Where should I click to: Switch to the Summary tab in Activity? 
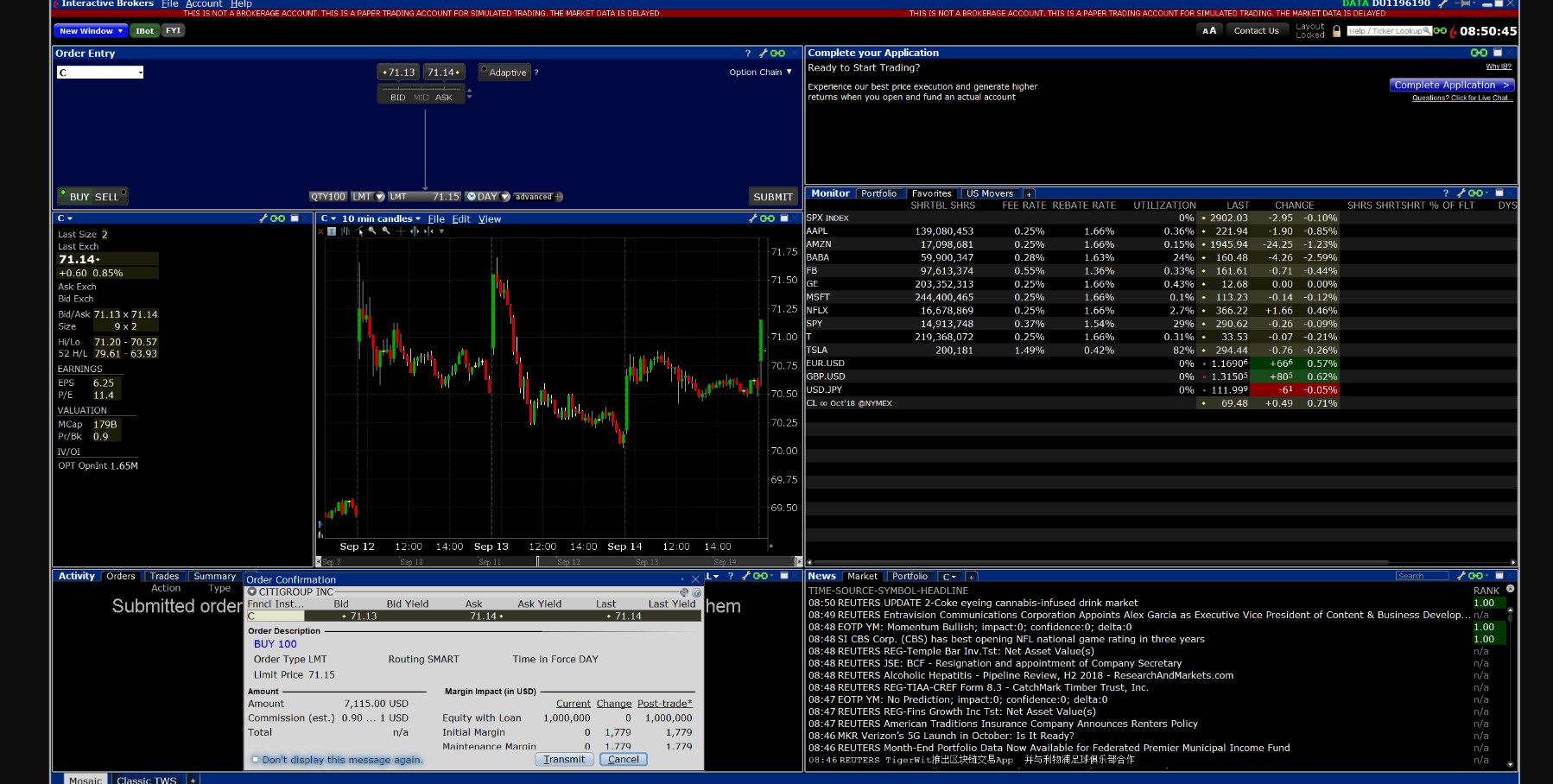coord(214,577)
